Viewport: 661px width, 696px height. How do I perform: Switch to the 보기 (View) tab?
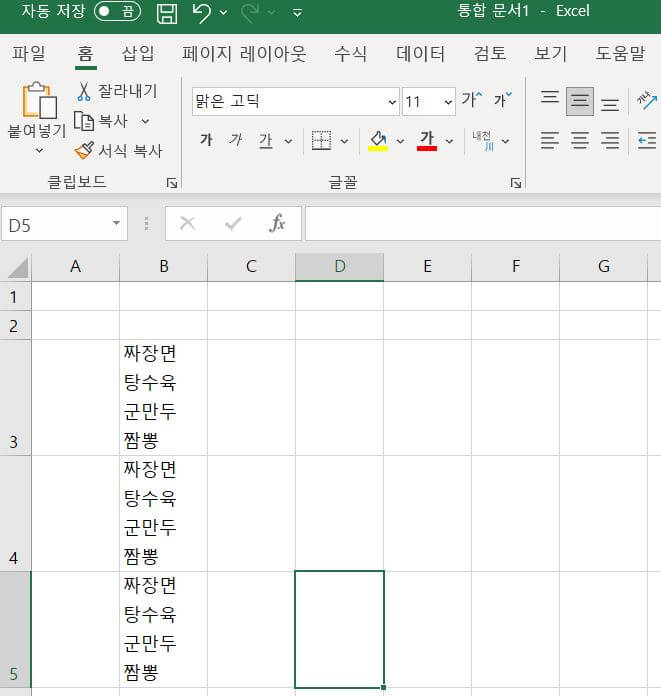point(550,54)
